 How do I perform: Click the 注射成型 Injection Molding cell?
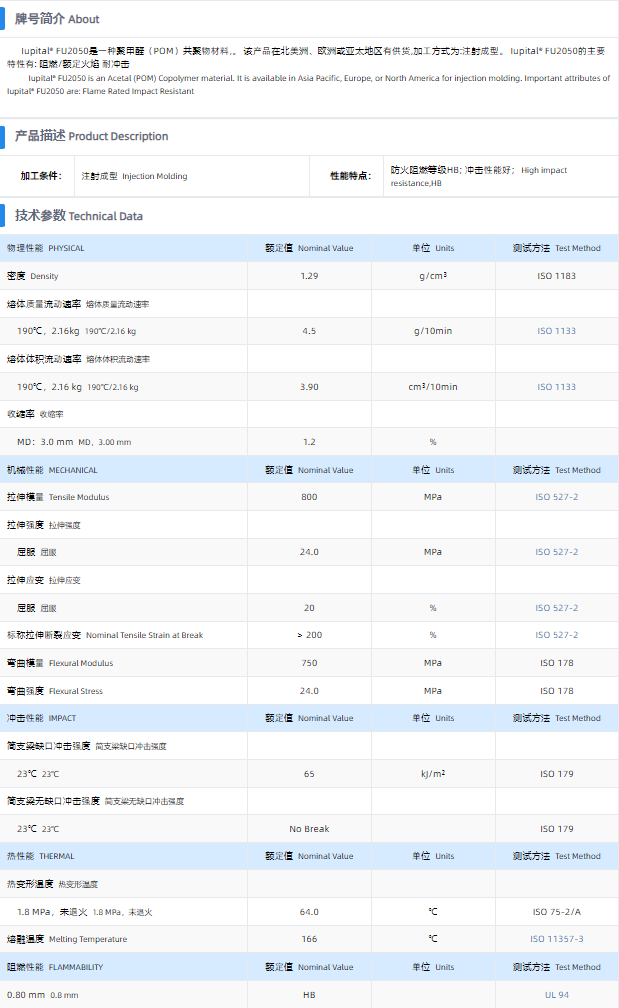pos(134,176)
